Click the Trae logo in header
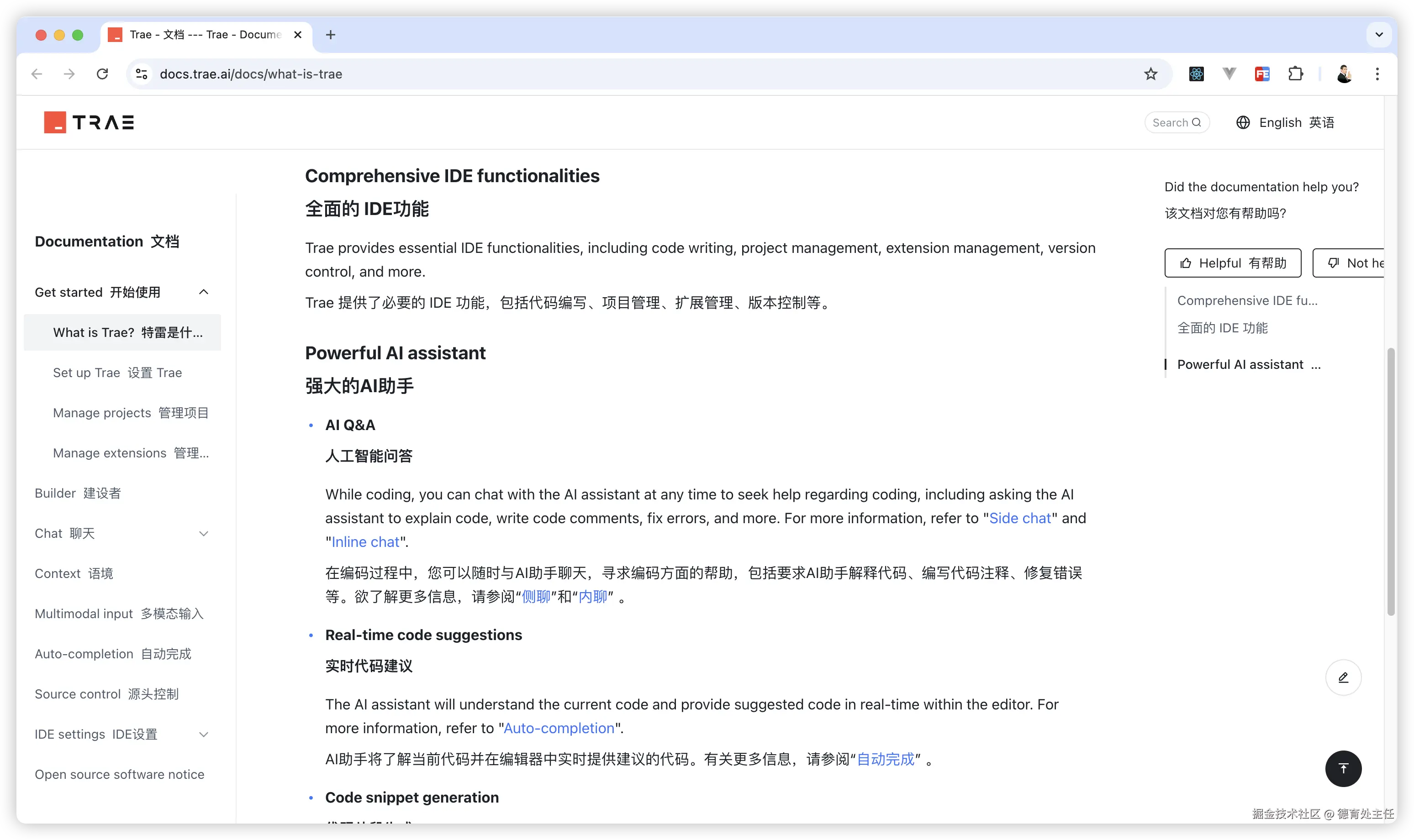Screen dimensions: 1414x840 pyautogui.click(x=90, y=122)
